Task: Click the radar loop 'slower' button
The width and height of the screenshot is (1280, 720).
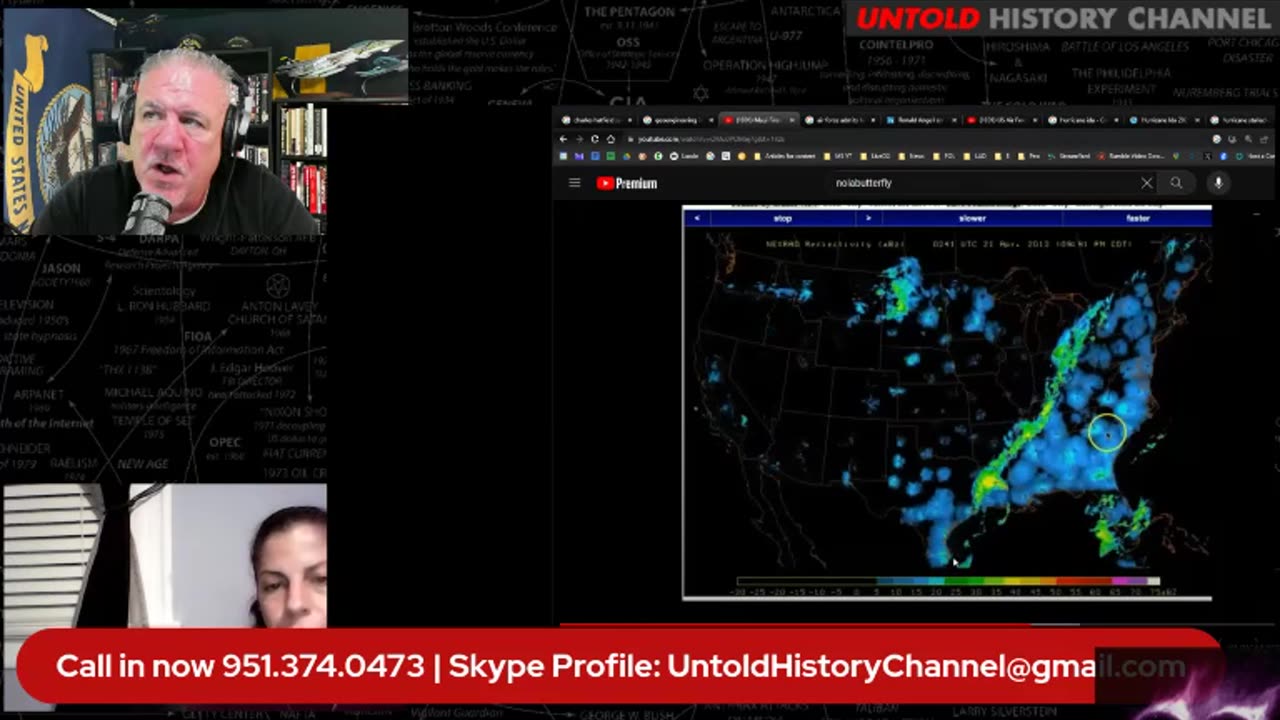Action: pyautogui.click(x=972, y=218)
